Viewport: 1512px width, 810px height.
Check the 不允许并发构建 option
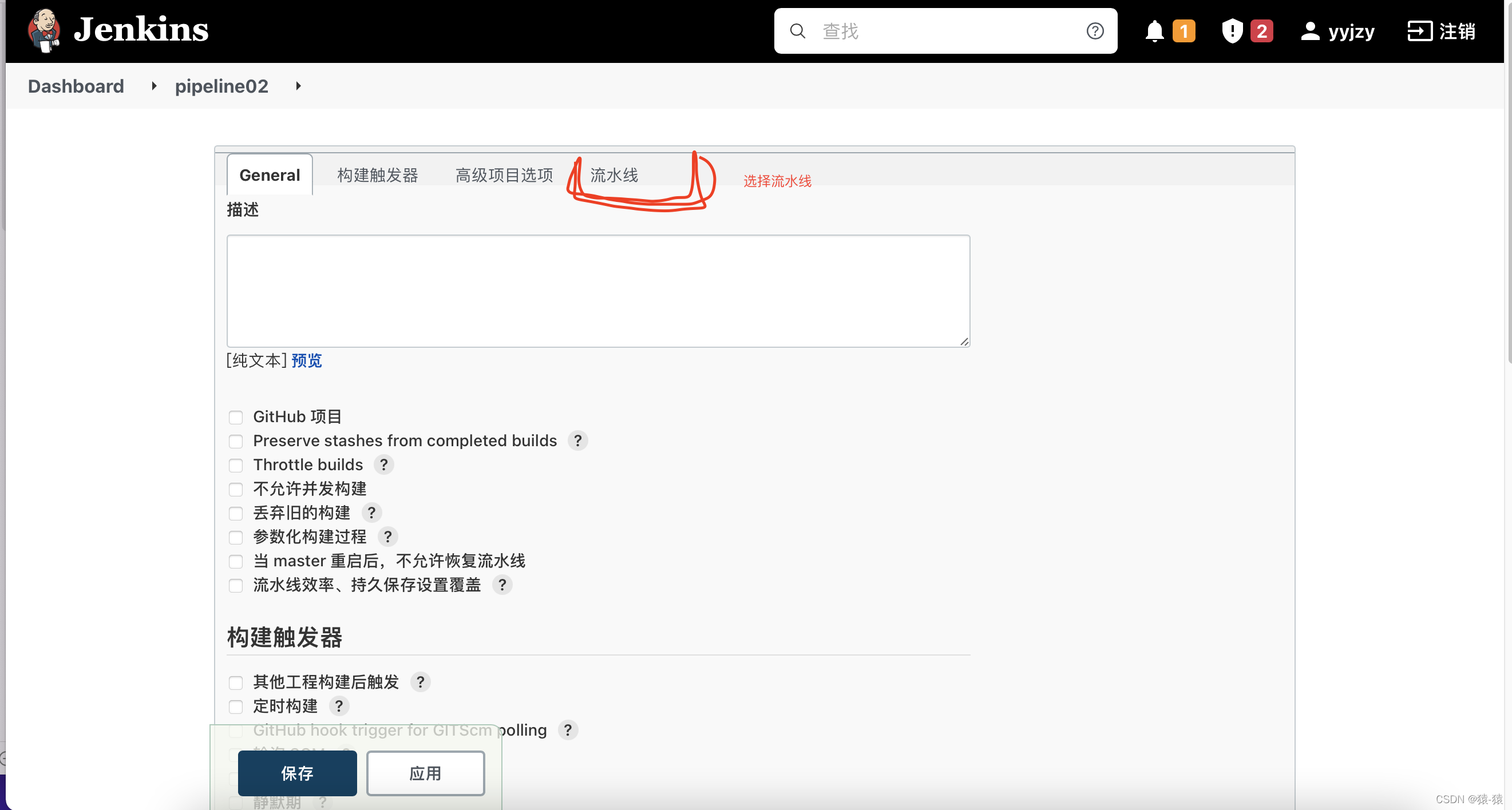[236, 489]
